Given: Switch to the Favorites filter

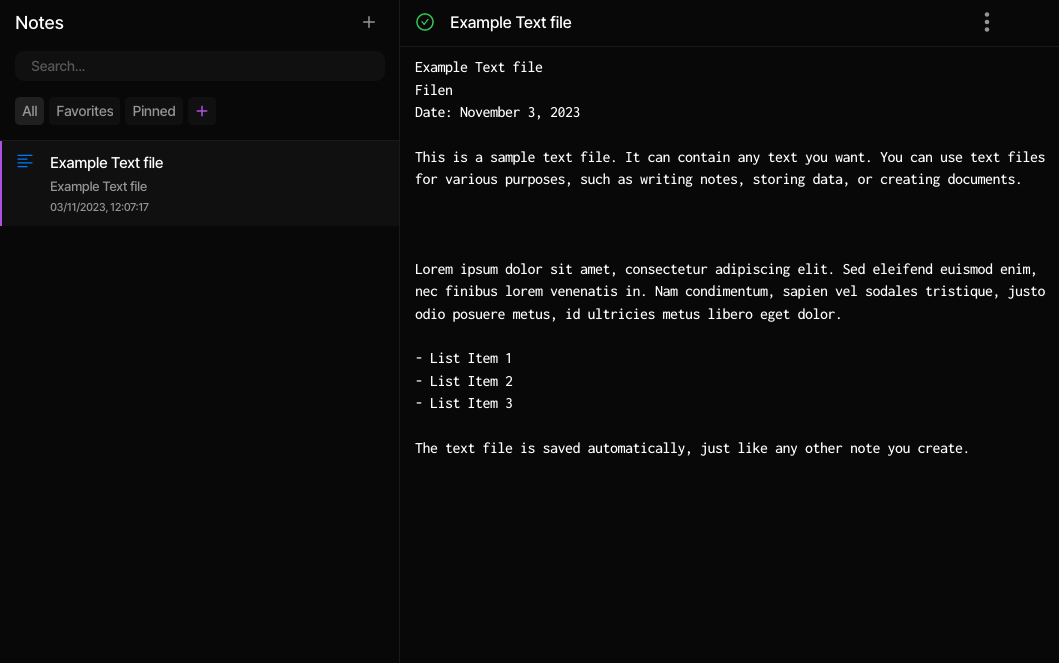Looking at the screenshot, I should [x=84, y=111].
